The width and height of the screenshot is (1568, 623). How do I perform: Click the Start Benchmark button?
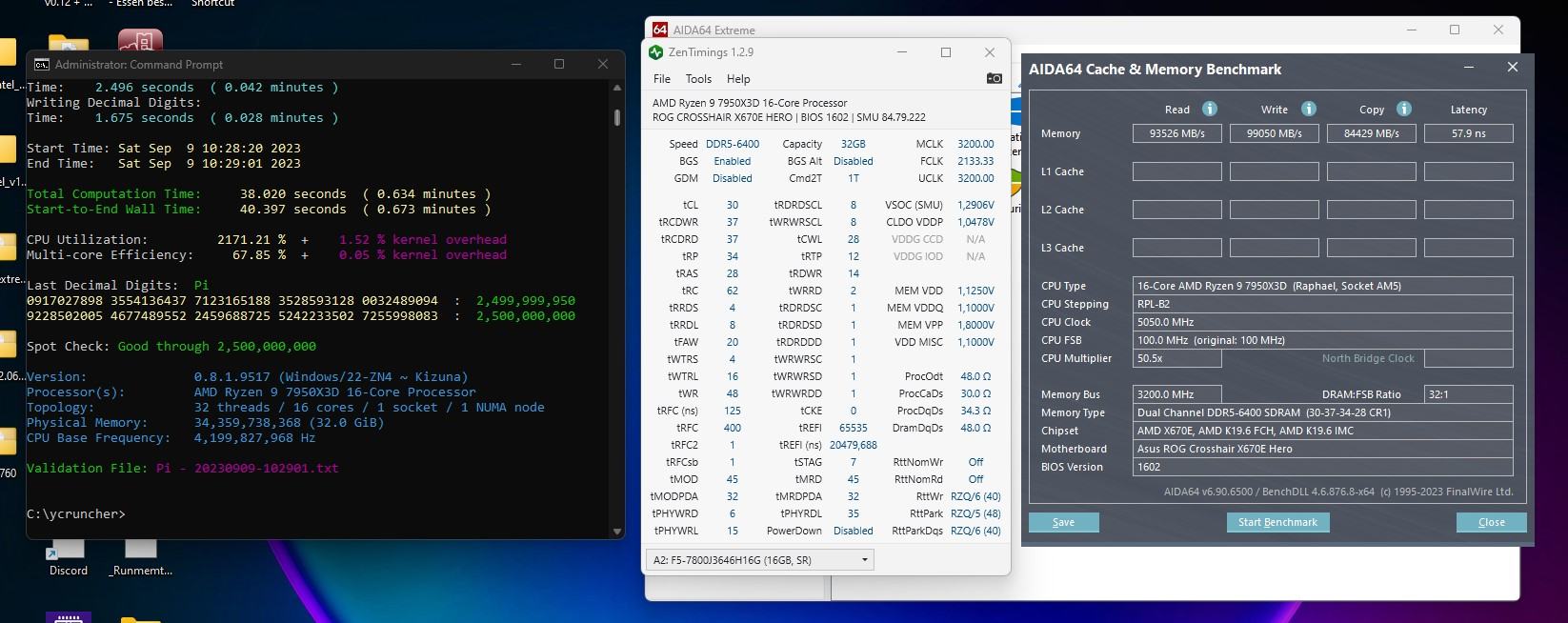click(1277, 522)
